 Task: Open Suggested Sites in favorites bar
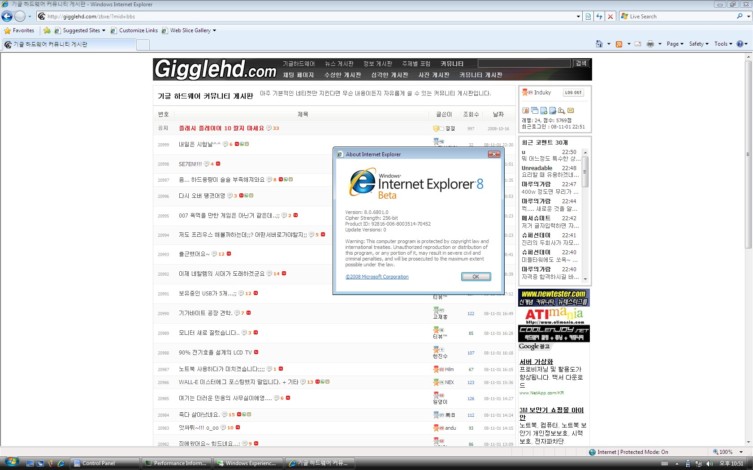pyautogui.click(x=80, y=30)
